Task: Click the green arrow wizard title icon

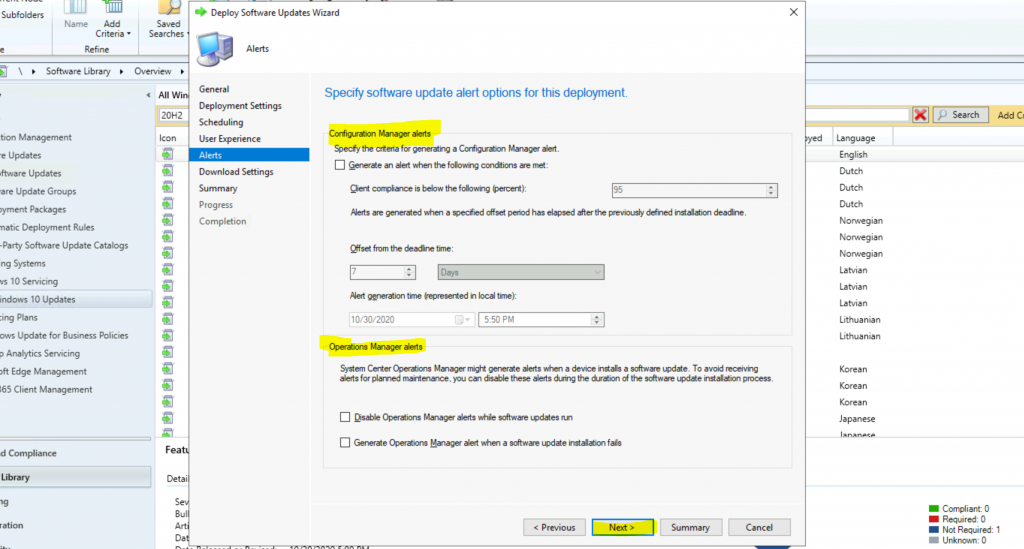Action: (x=201, y=12)
